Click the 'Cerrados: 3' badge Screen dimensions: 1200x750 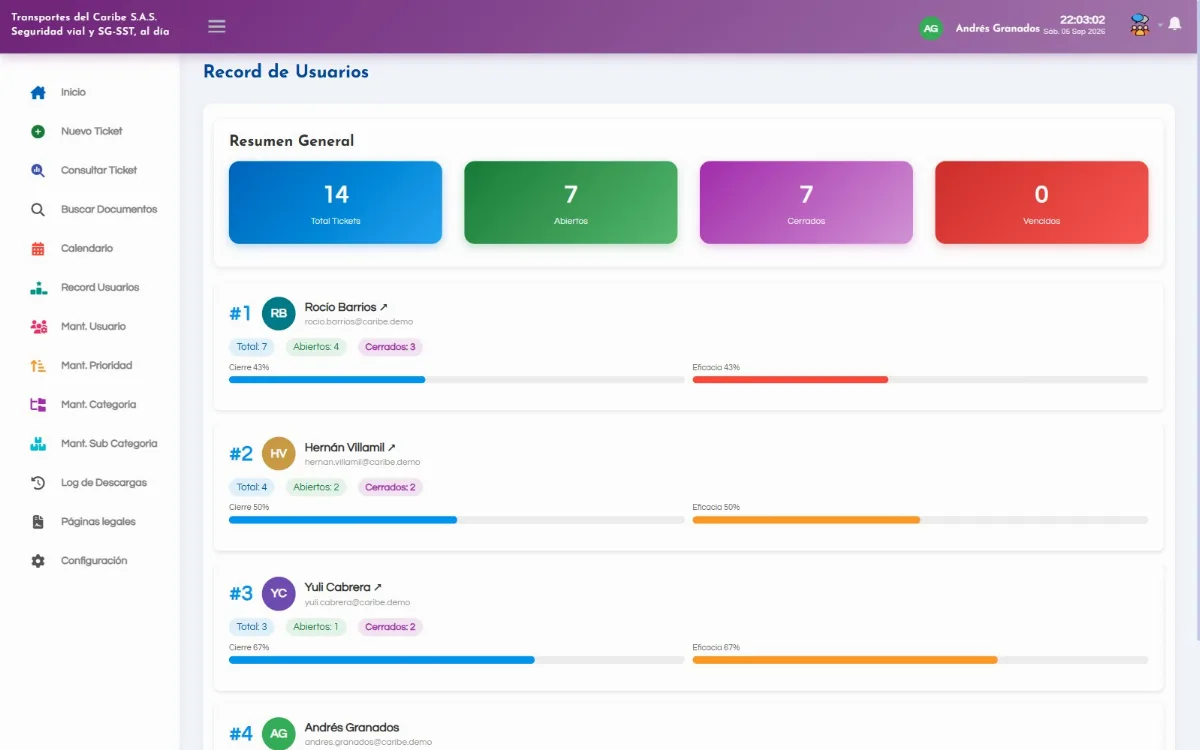[x=390, y=347]
